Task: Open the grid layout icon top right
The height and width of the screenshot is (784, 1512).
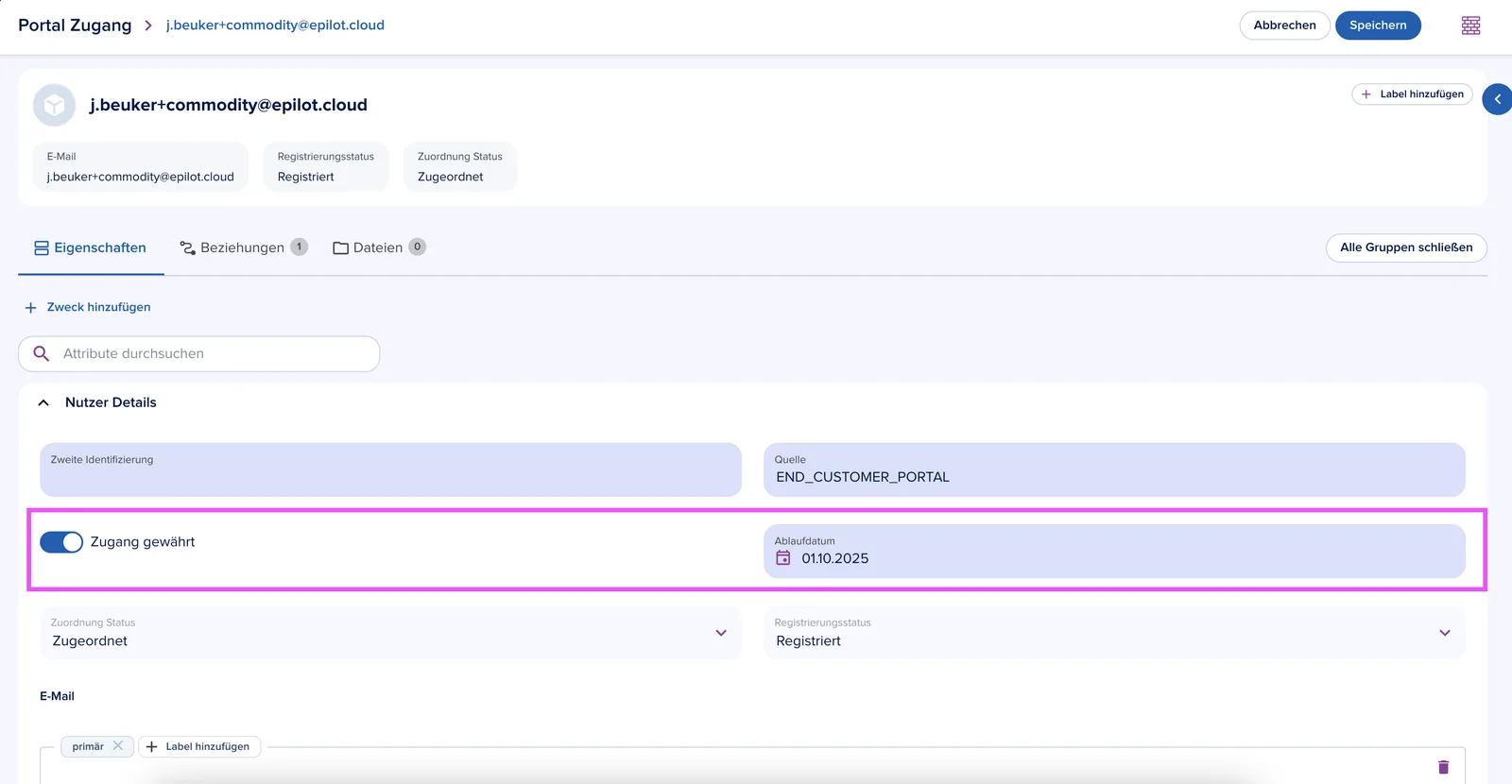Action: pyautogui.click(x=1470, y=26)
